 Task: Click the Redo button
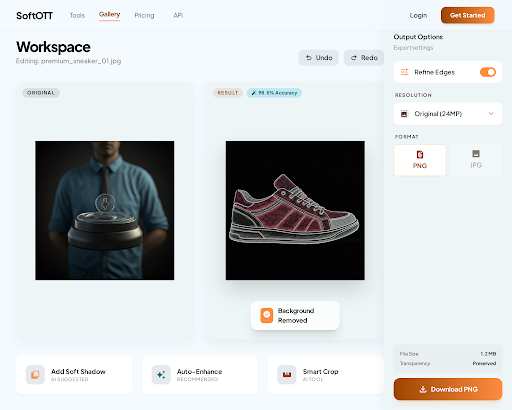(364, 58)
